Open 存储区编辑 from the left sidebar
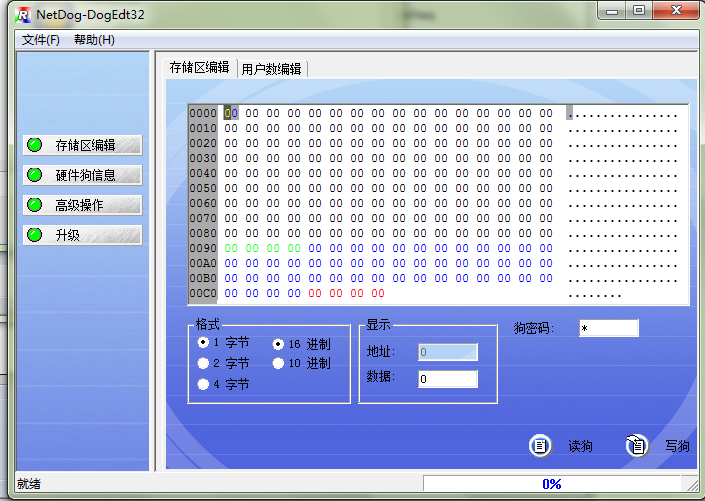 coord(83,145)
